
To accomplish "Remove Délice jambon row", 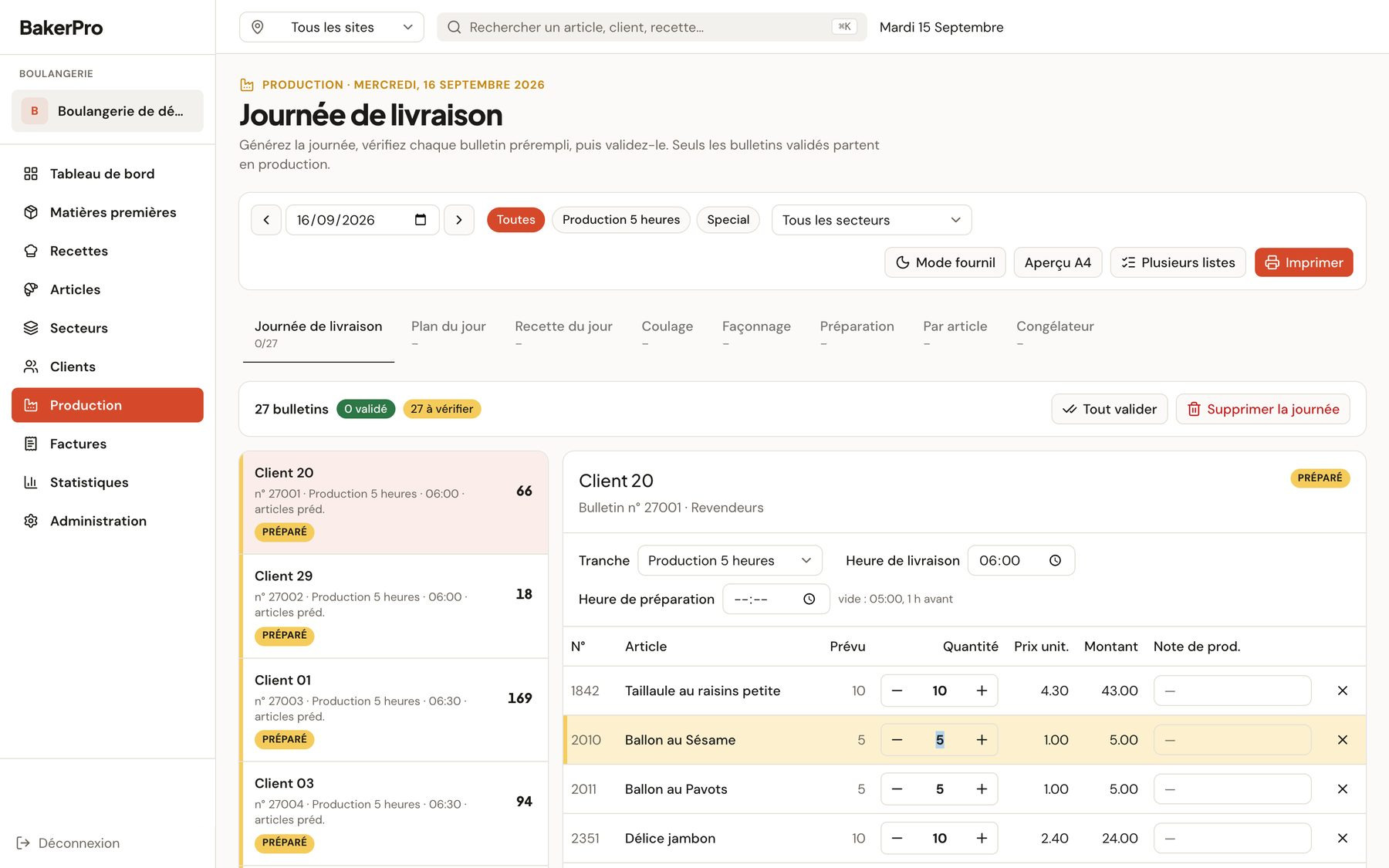I will pyautogui.click(x=1342, y=839).
